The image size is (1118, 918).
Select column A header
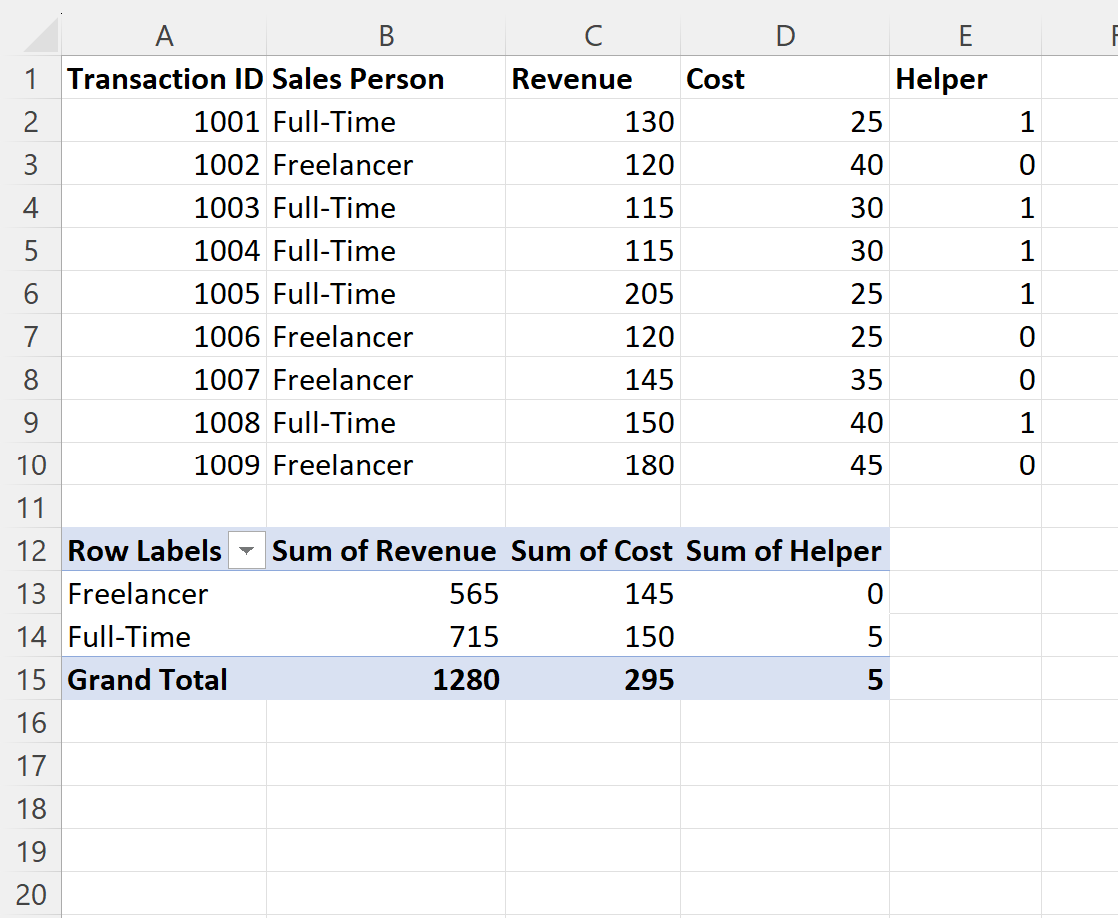point(164,36)
